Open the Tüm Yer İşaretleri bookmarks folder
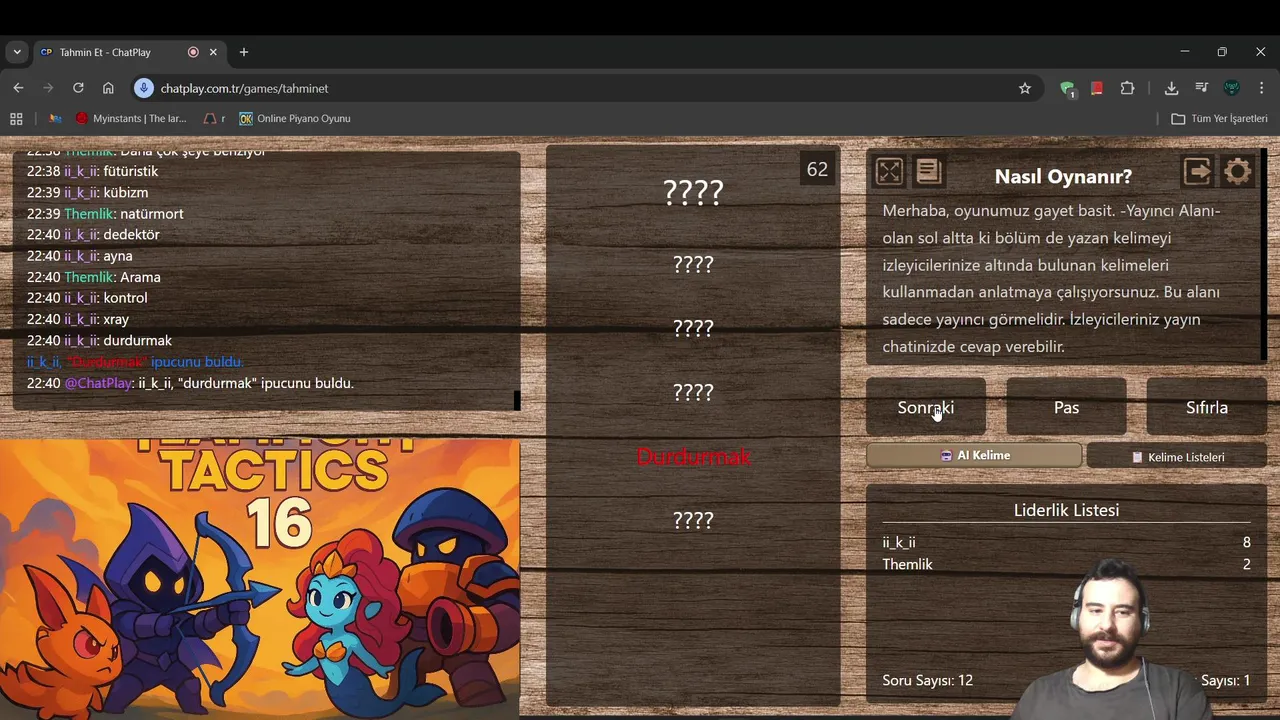1280x720 pixels. pos(1219,118)
